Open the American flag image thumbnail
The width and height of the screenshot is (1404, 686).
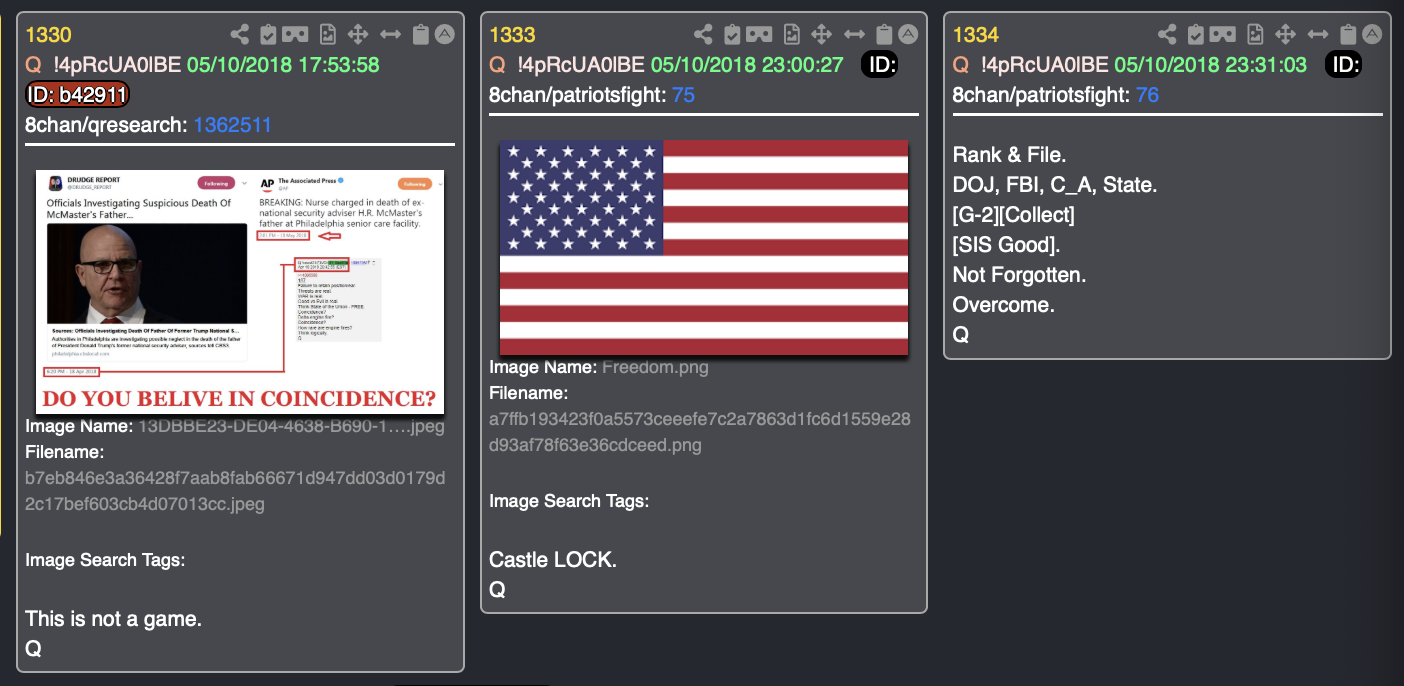(x=704, y=247)
